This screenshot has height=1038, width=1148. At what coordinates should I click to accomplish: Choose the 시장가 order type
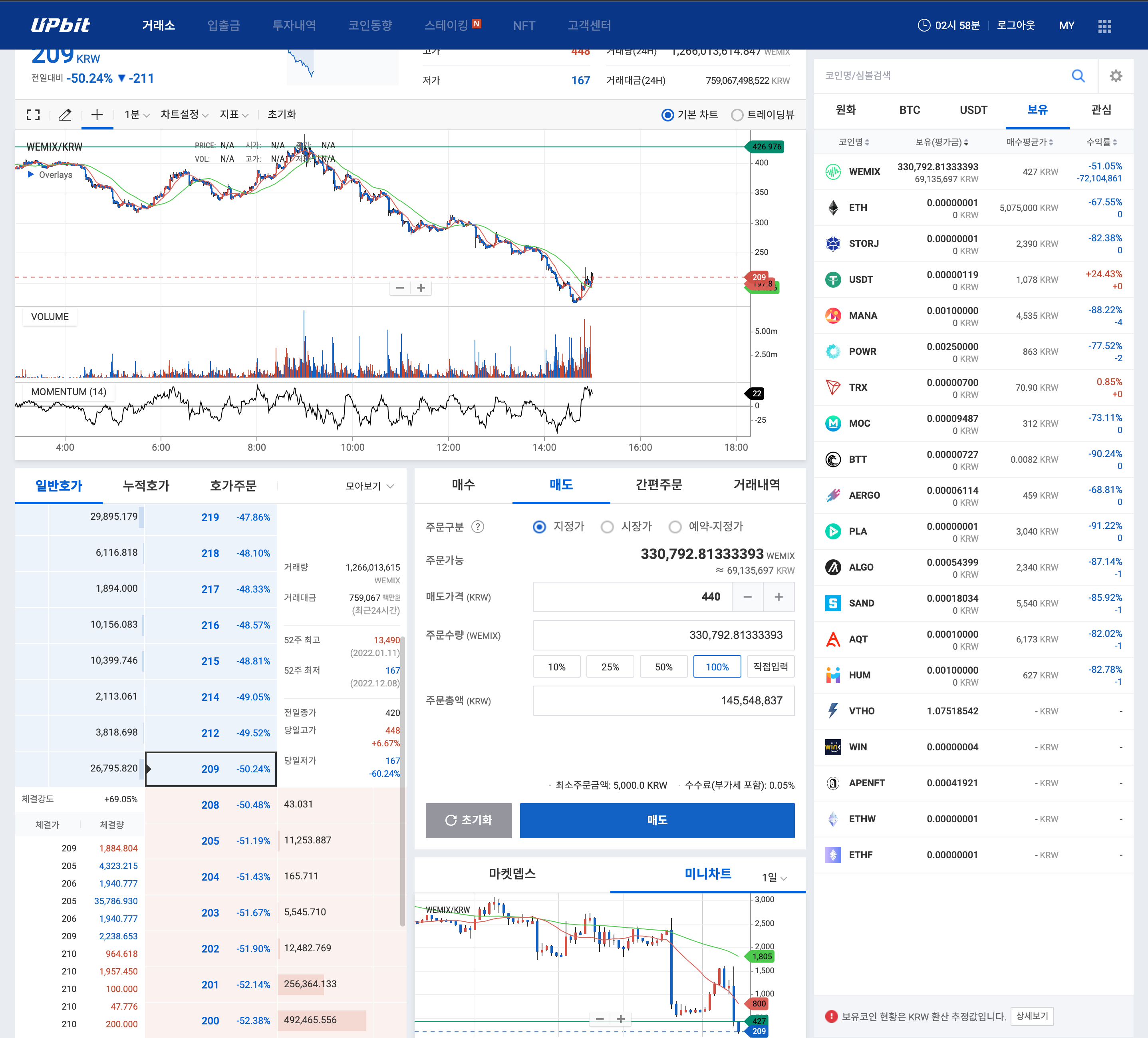coord(607,527)
